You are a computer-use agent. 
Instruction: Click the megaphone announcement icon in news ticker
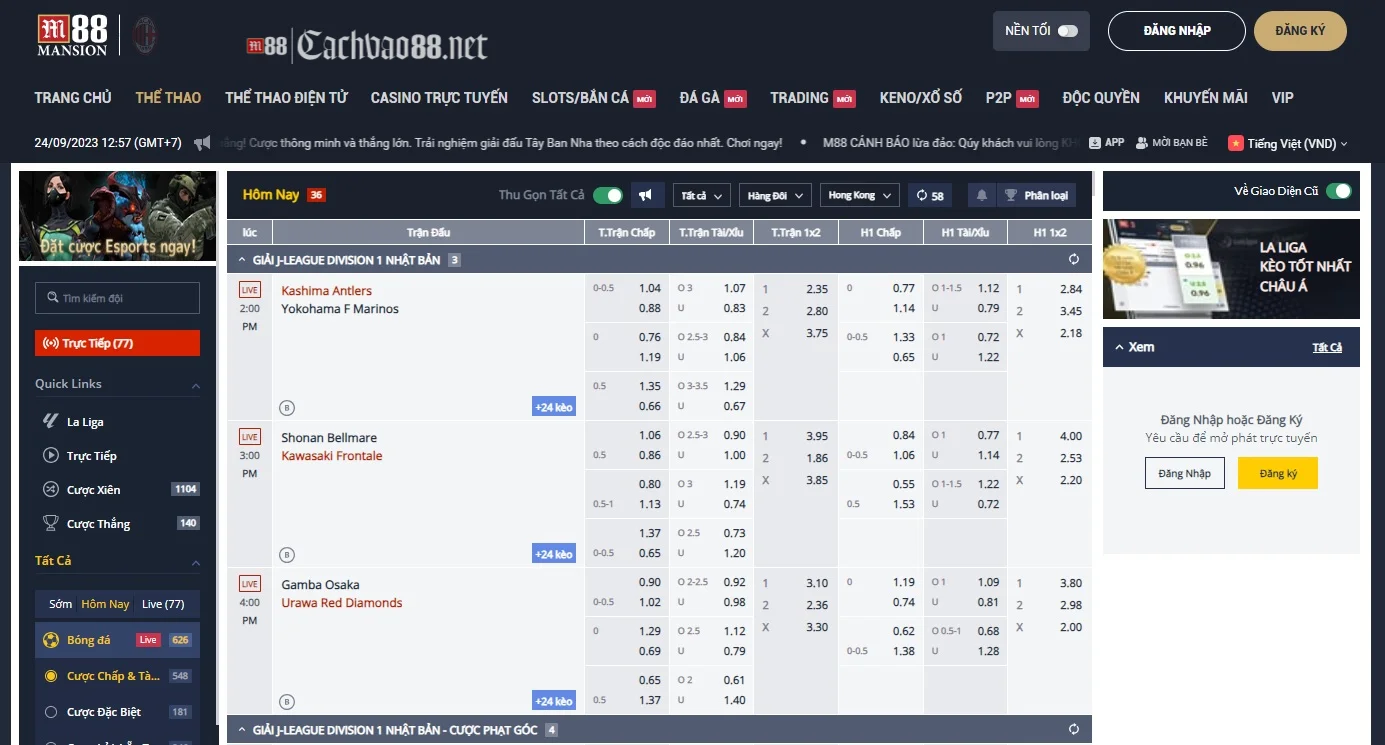(202, 143)
